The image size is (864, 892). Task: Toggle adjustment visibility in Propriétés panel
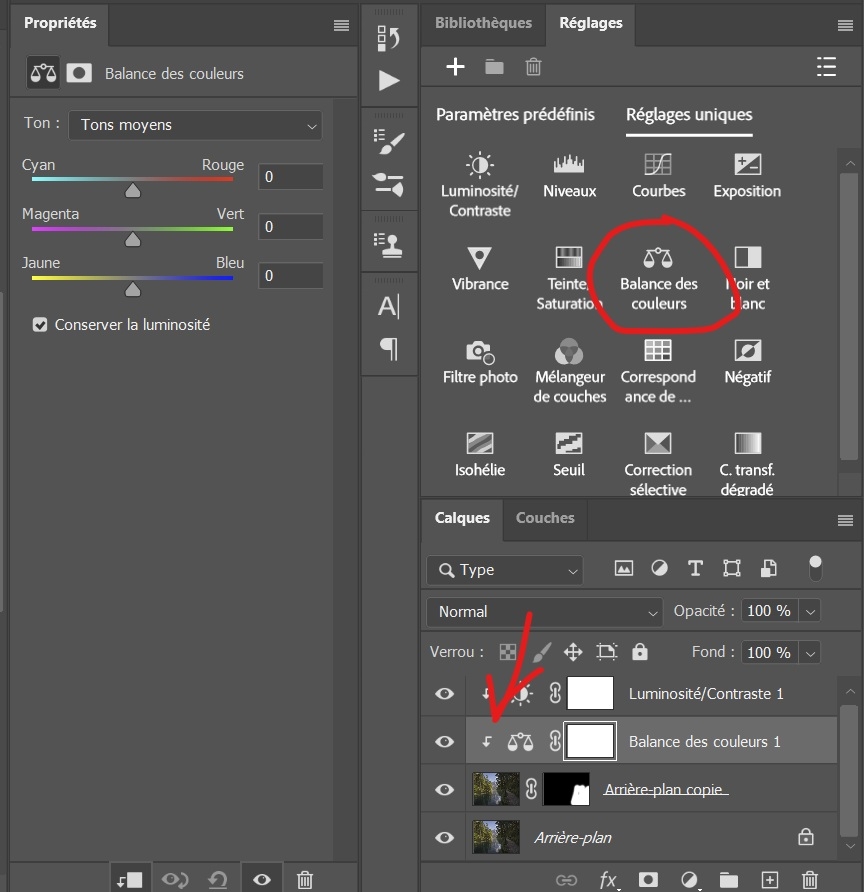click(x=262, y=879)
